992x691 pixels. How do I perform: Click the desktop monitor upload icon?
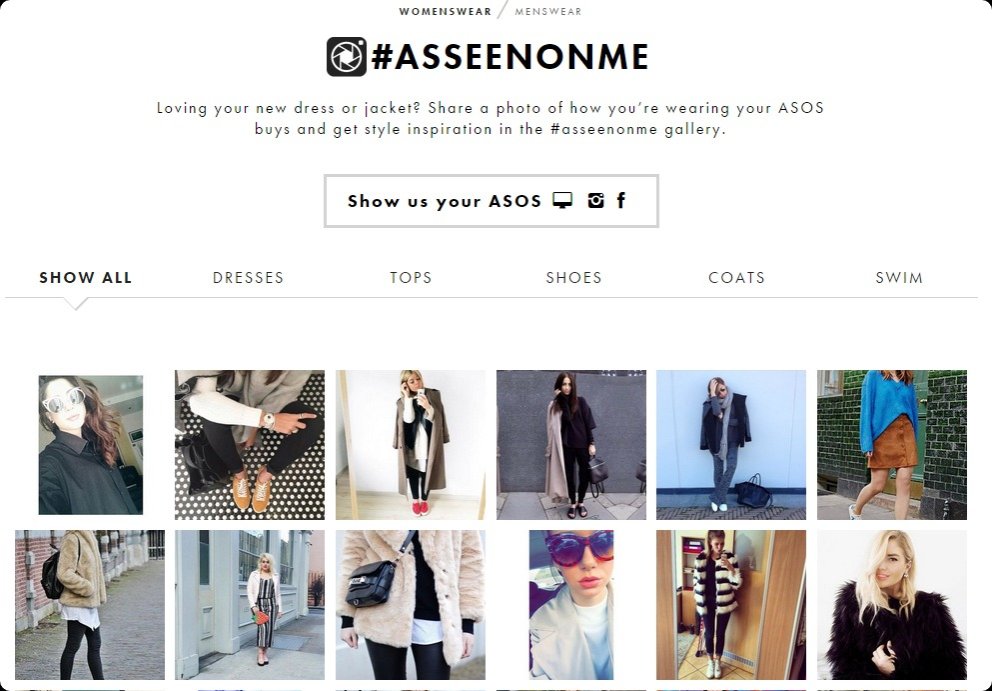point(562,200)
